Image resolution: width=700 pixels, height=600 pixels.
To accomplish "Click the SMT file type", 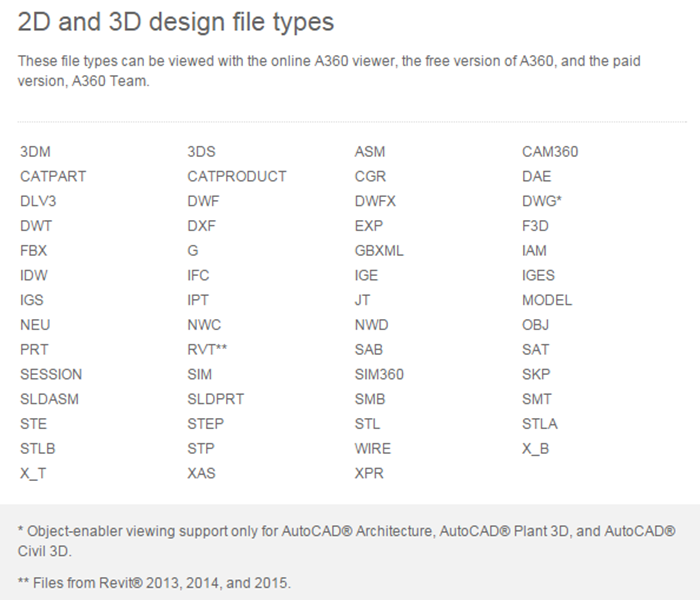I will coord(537,399).
